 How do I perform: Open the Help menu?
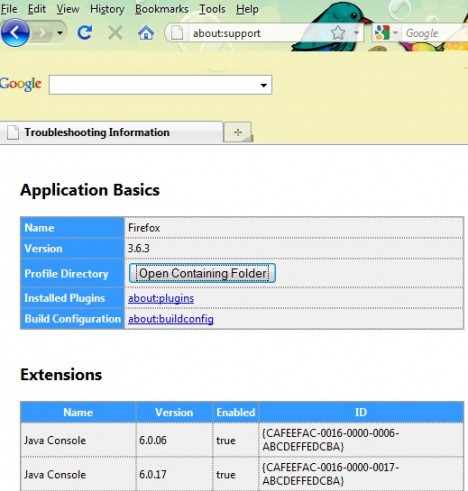pos(247,9)
